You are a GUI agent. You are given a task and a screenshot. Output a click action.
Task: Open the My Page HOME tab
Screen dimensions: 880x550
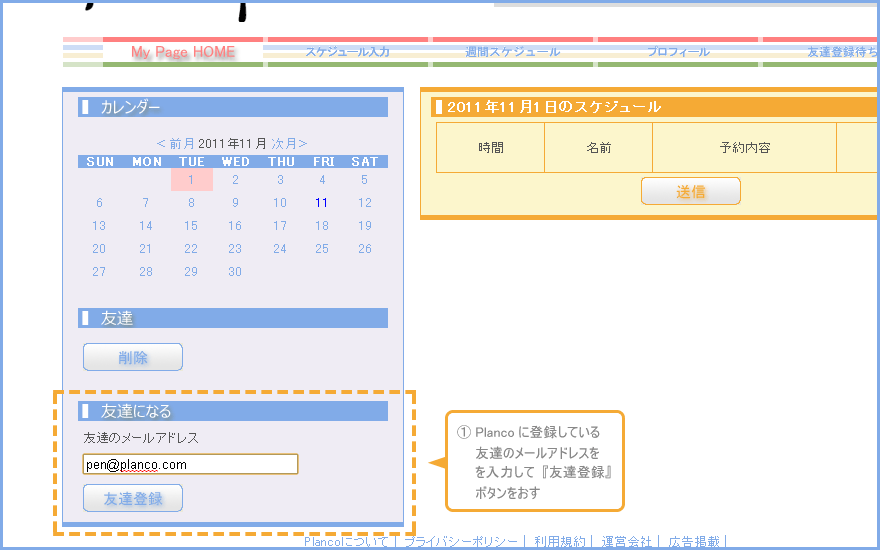click(x=183, y=52)
